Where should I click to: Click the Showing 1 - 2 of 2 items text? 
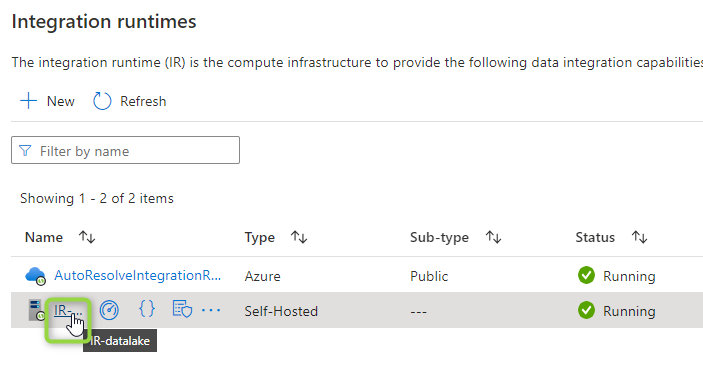pyautogui.click(x=97, y=198)
